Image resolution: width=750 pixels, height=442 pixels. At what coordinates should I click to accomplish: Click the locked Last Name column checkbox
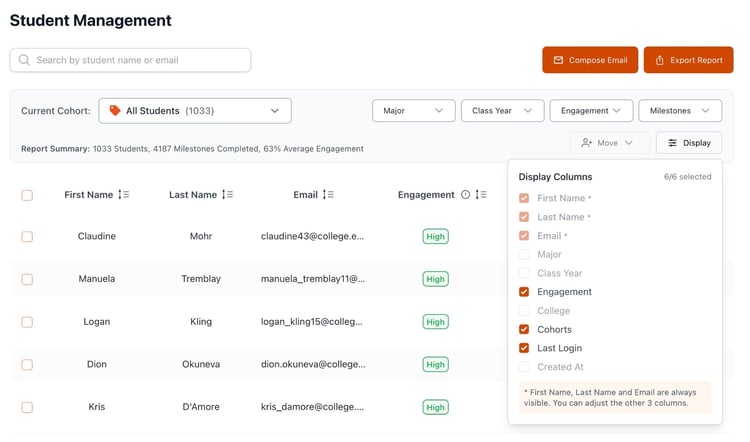pos(524,217)
